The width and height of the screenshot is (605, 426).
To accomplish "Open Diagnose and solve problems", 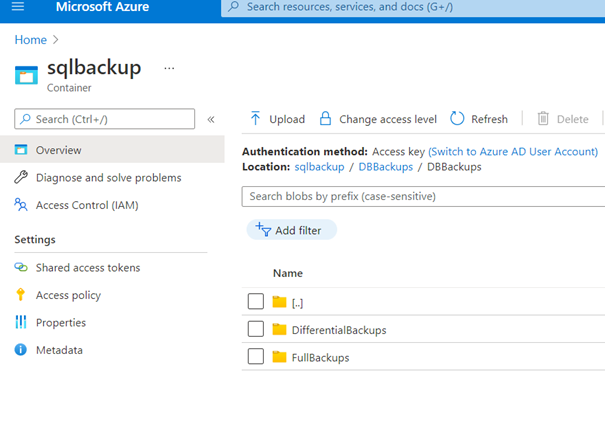I will 108,178.
